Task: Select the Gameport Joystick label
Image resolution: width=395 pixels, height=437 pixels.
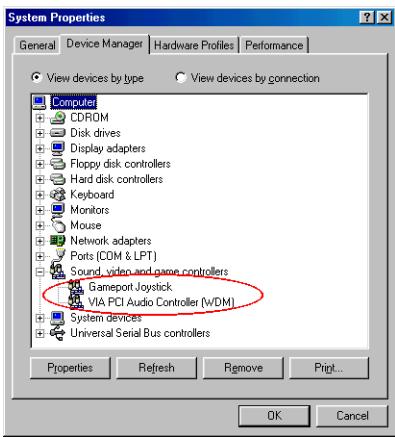Action: tap(130, 287)
